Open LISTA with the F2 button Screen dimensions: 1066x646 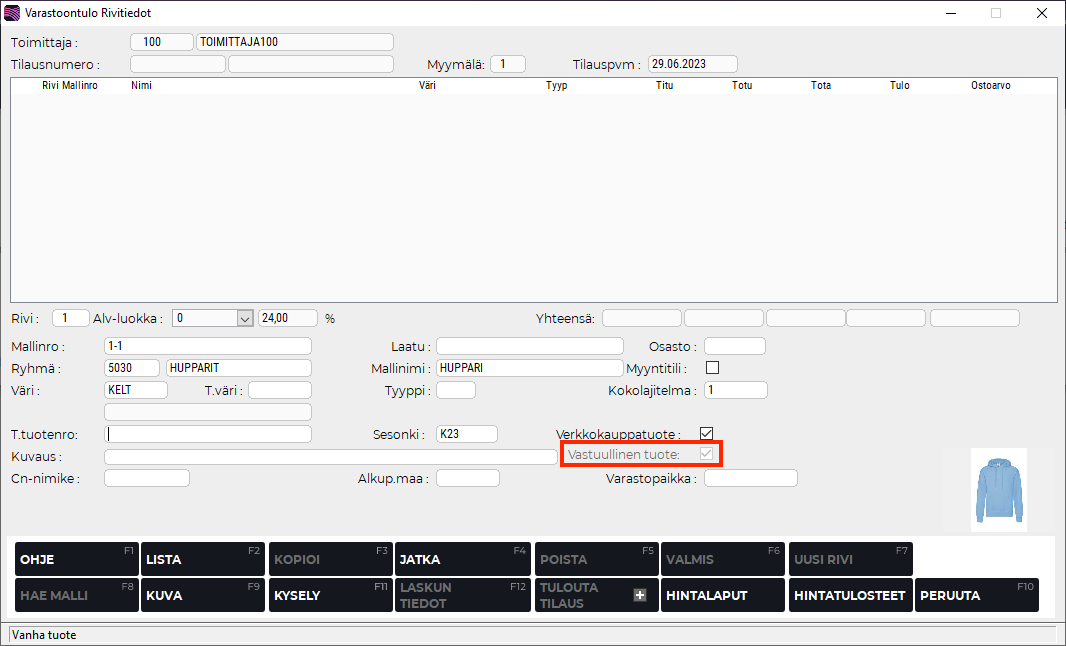[x=202, y=559]
